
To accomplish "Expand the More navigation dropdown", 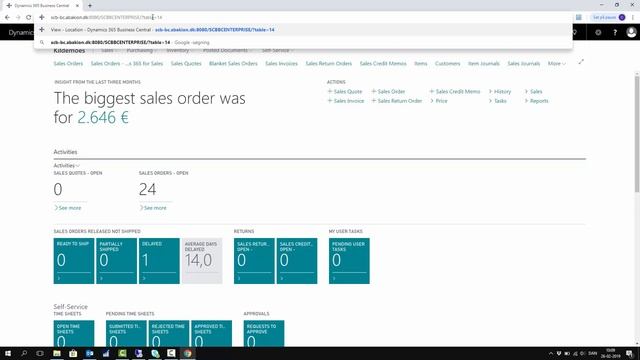I will coord(556,64).
